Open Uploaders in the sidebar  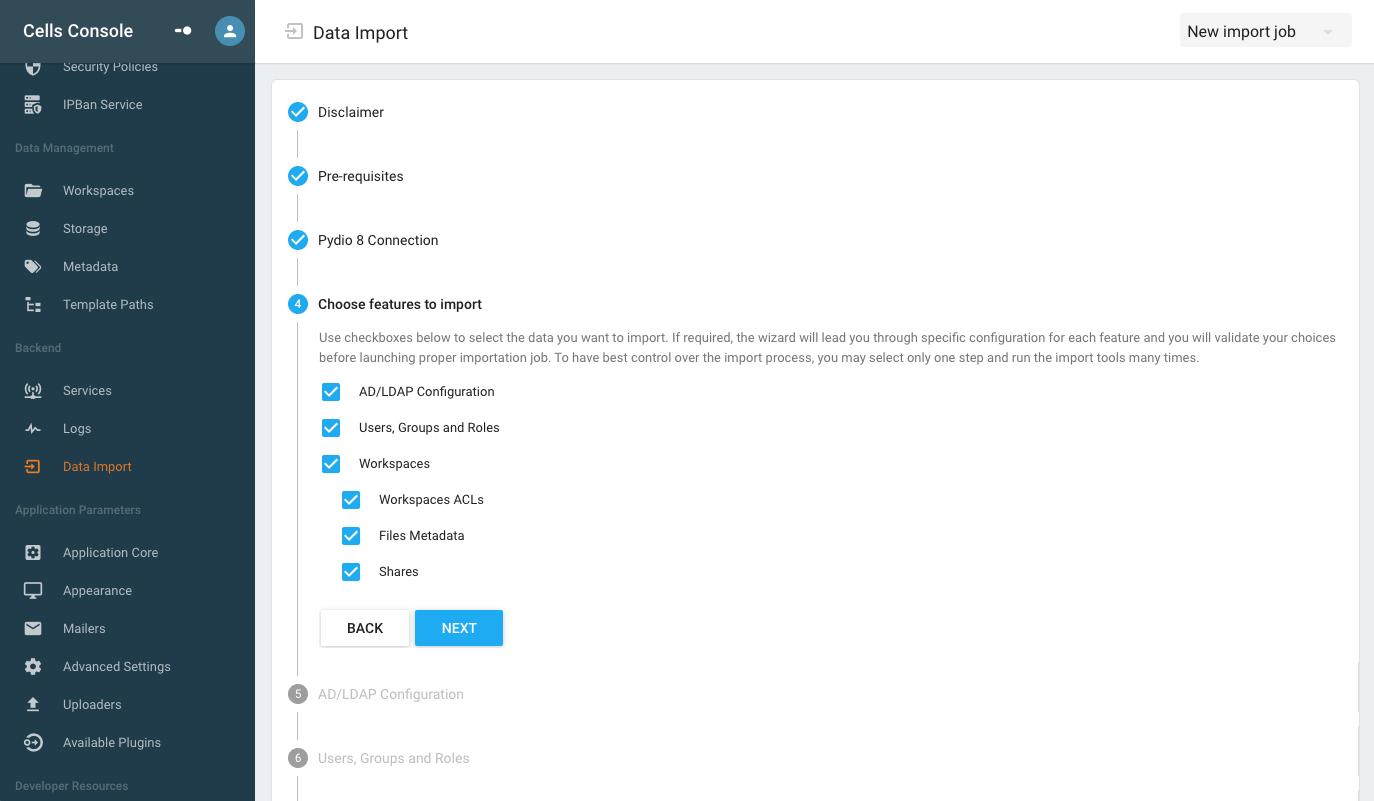(92, 705)
